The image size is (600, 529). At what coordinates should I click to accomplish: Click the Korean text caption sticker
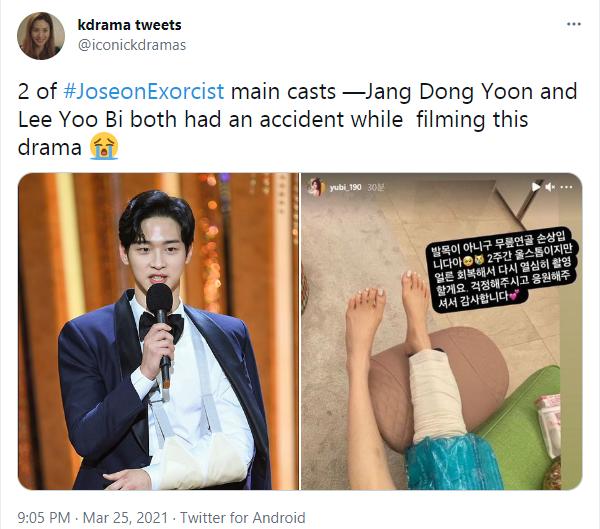[x=502, y=270]
